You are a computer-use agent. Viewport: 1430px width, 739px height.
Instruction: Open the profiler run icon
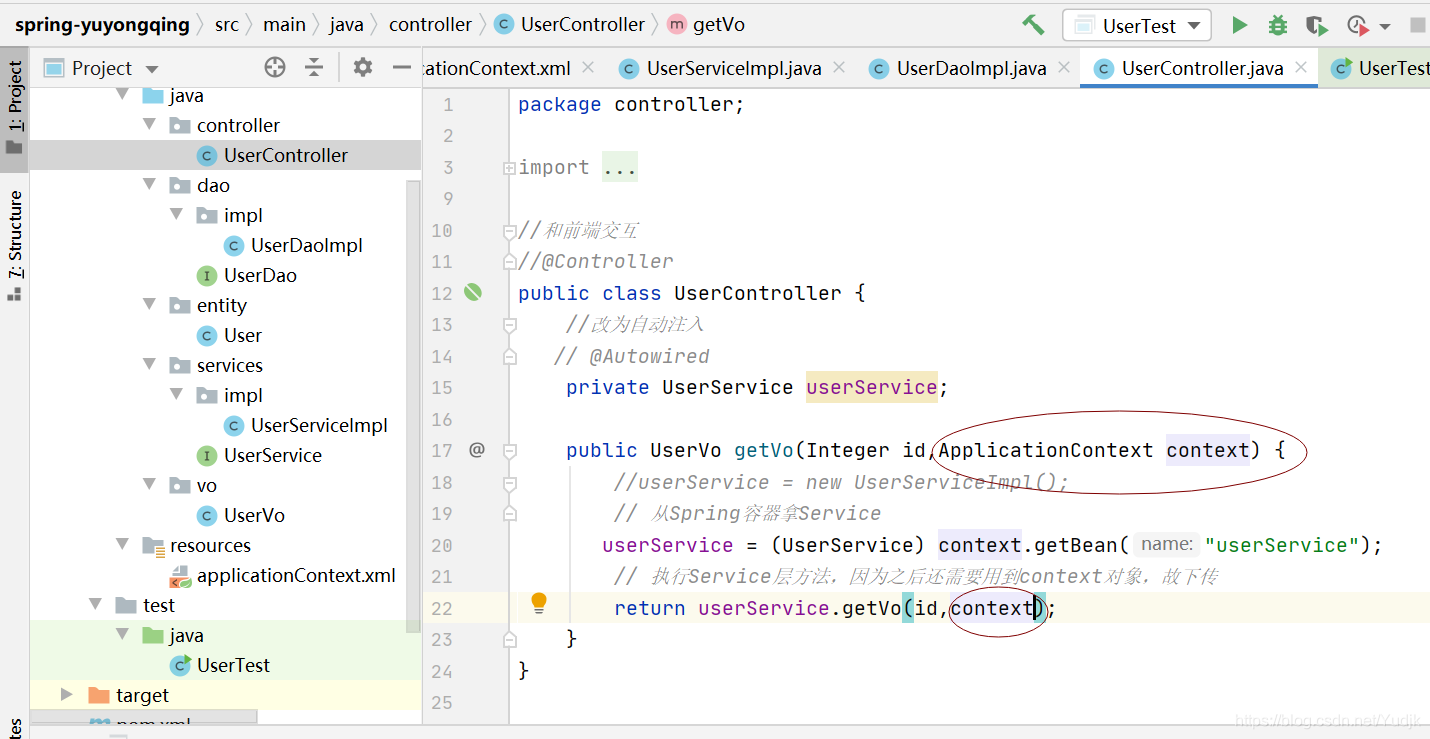(x=1357, y=25)
